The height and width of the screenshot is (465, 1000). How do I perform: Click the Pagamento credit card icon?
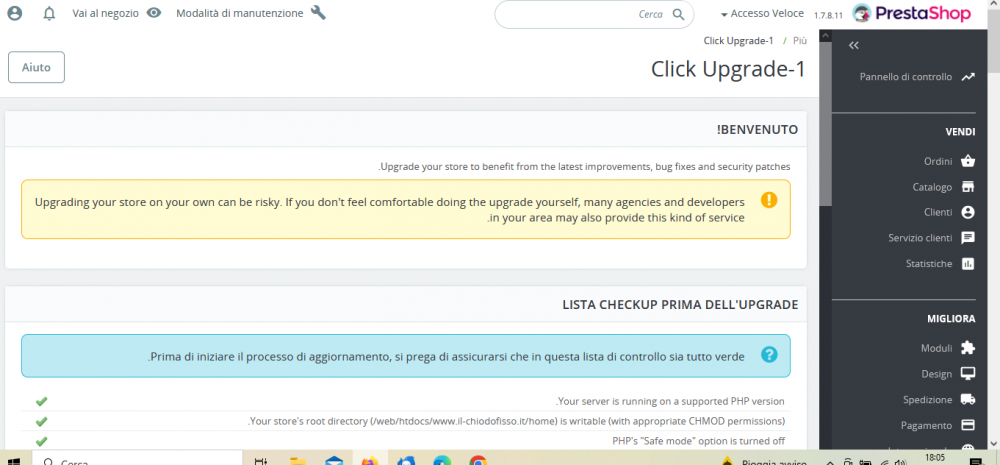pyautogui.click(x=968, y=425)
